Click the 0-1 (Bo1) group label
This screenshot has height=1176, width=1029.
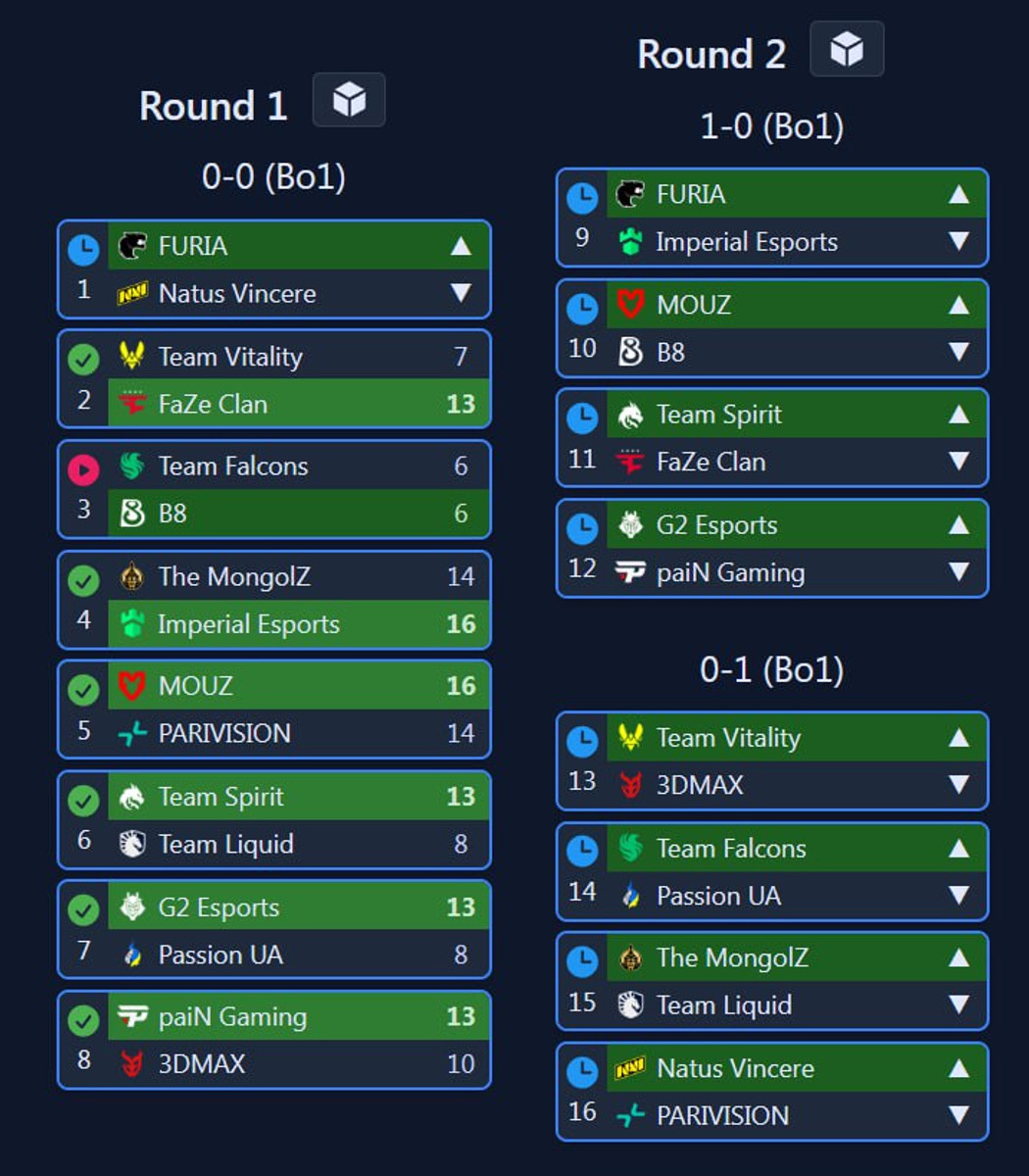(x=771, y=670)
